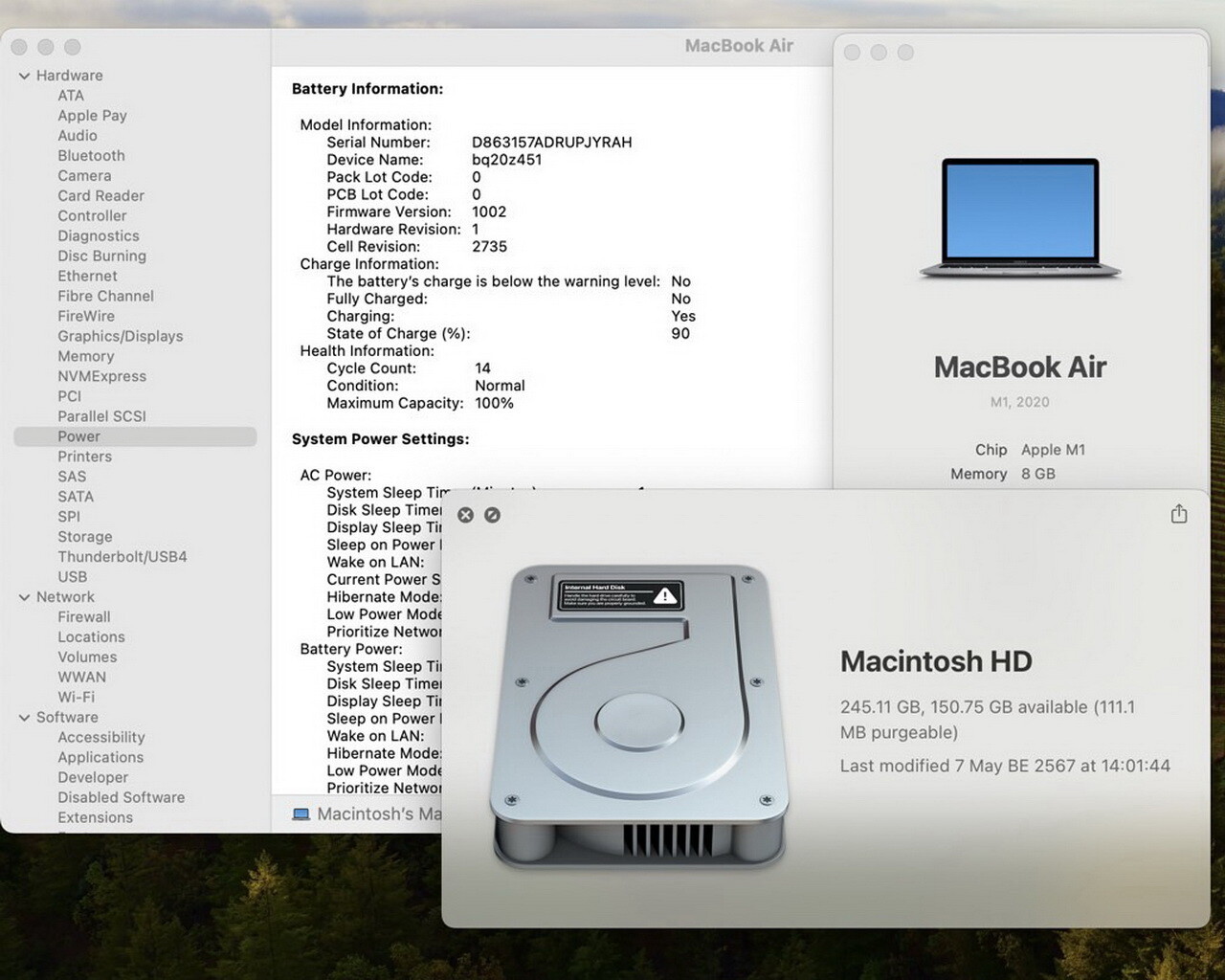Select Disc Burning entry

(101, 256)
